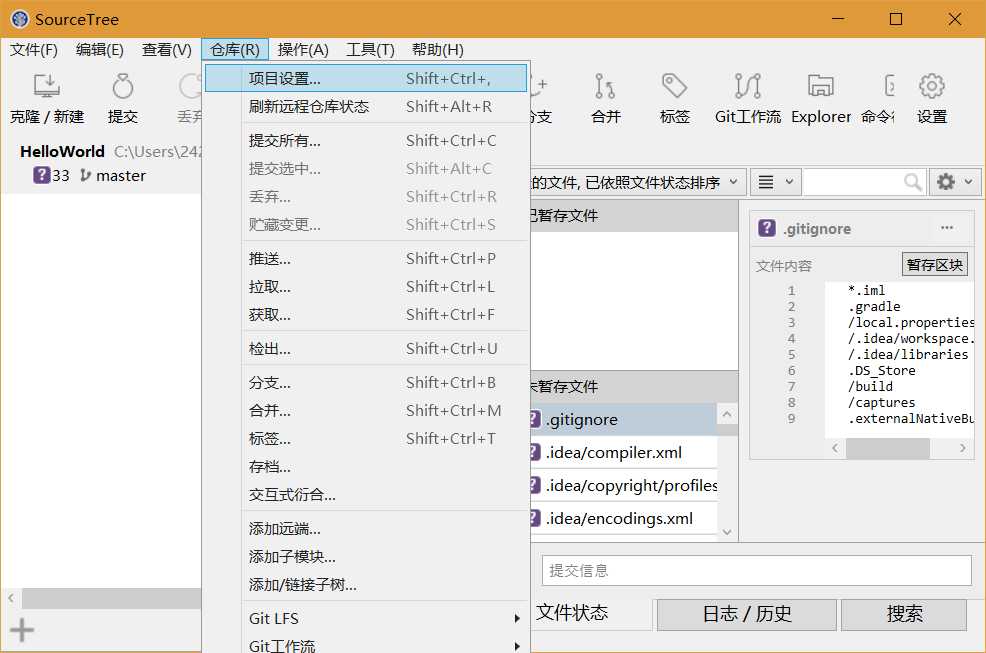The height and width of the screenshot is (653, 986).
Task: Select 标签... menu item
Action: pos(366,438)
